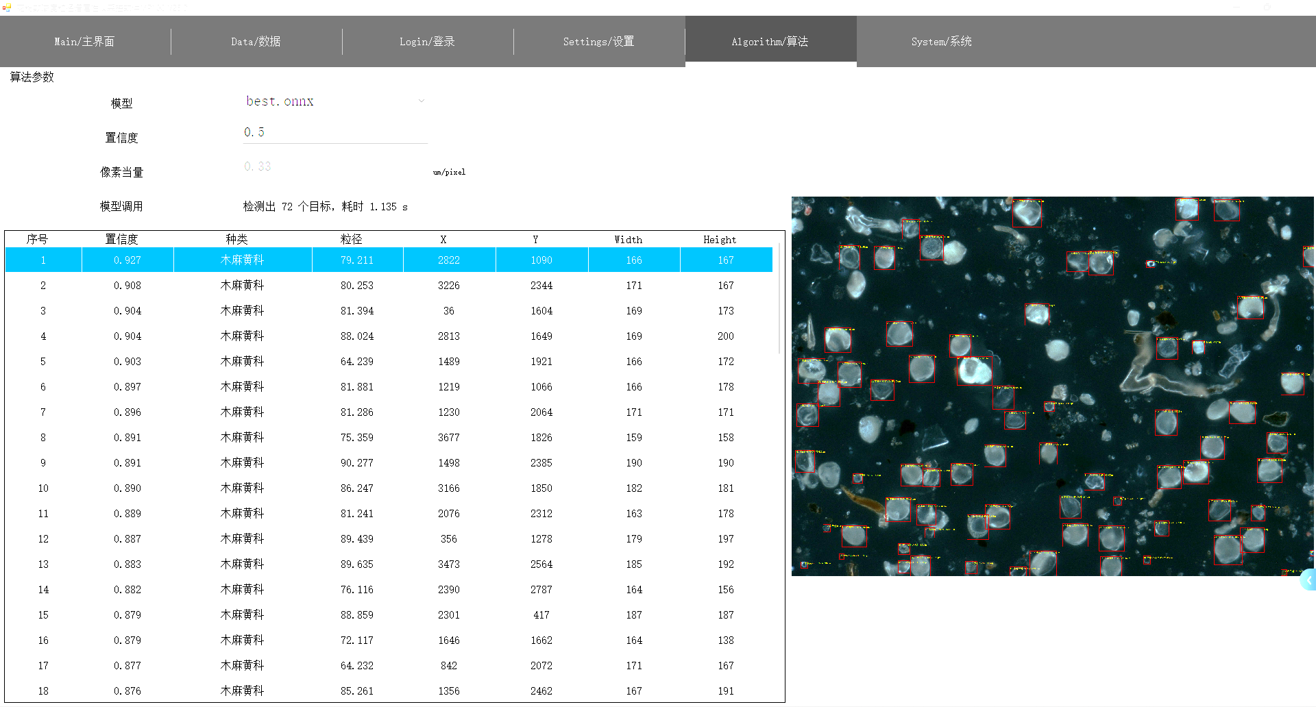Image resolution: width=1316 pixels, height=707 pixels.
Task: Go to the Login/登录 tab
Action: (x=427, y=42)
